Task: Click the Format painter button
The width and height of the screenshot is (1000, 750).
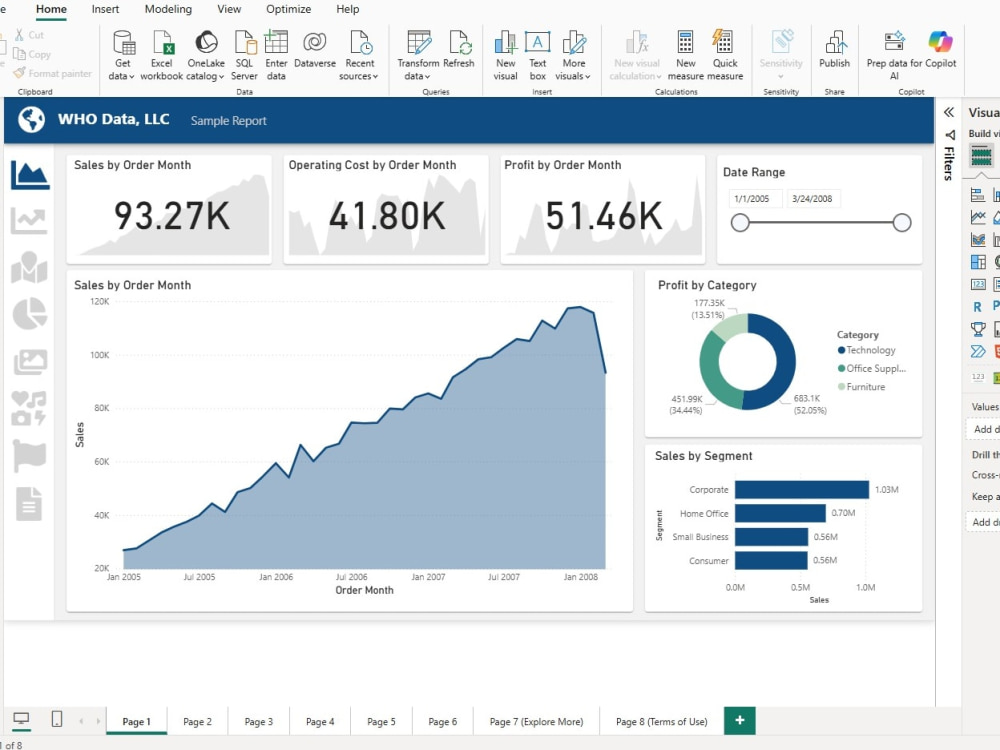Action: (53, 73)
